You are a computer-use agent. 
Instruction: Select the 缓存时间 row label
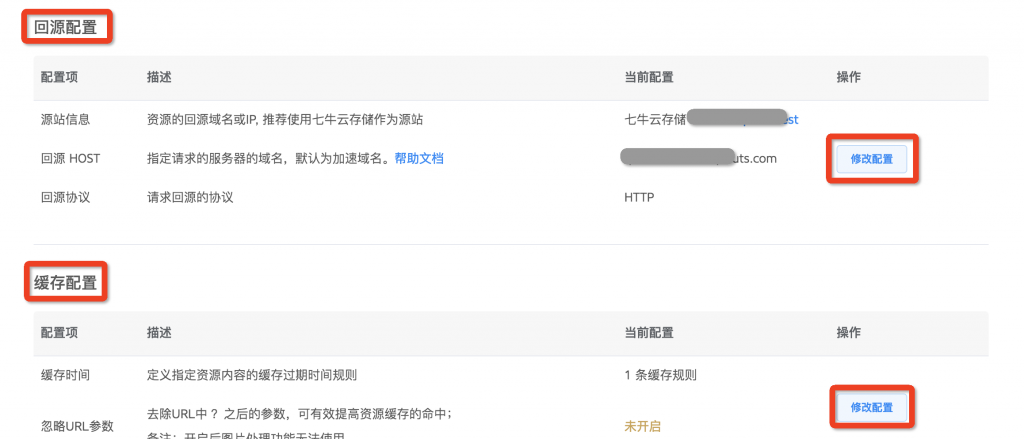click(65, 375)
